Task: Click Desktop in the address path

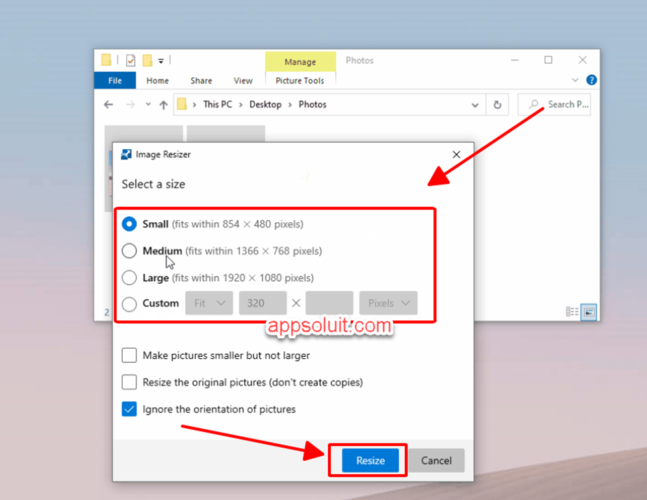Action: 265,104
